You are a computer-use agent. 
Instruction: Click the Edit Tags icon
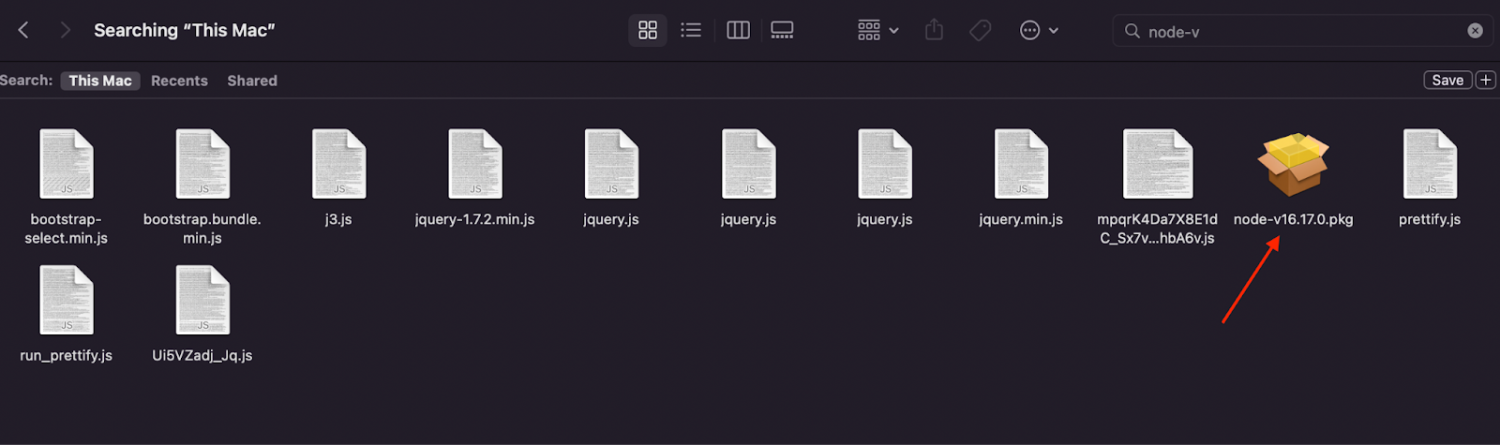[980, 30]
